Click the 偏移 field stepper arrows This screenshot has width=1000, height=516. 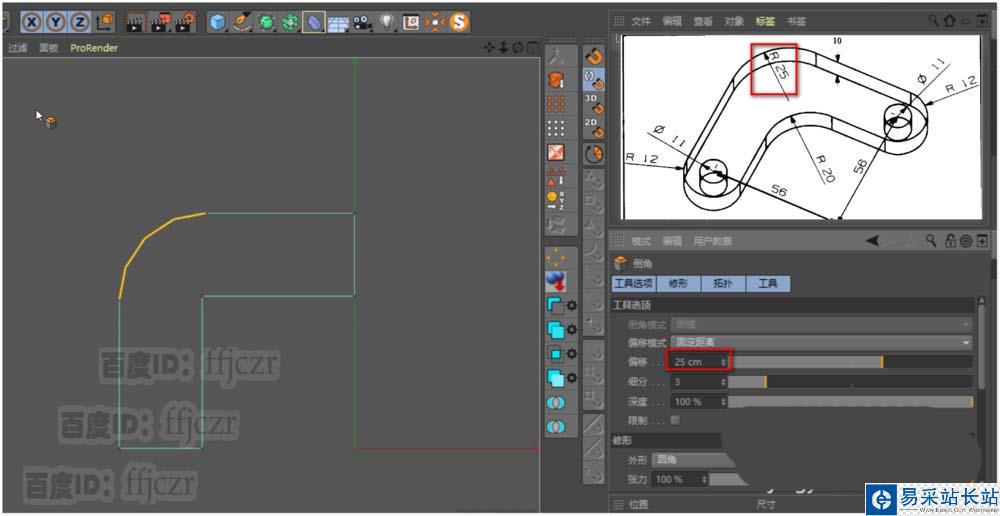tap(723, 362)
